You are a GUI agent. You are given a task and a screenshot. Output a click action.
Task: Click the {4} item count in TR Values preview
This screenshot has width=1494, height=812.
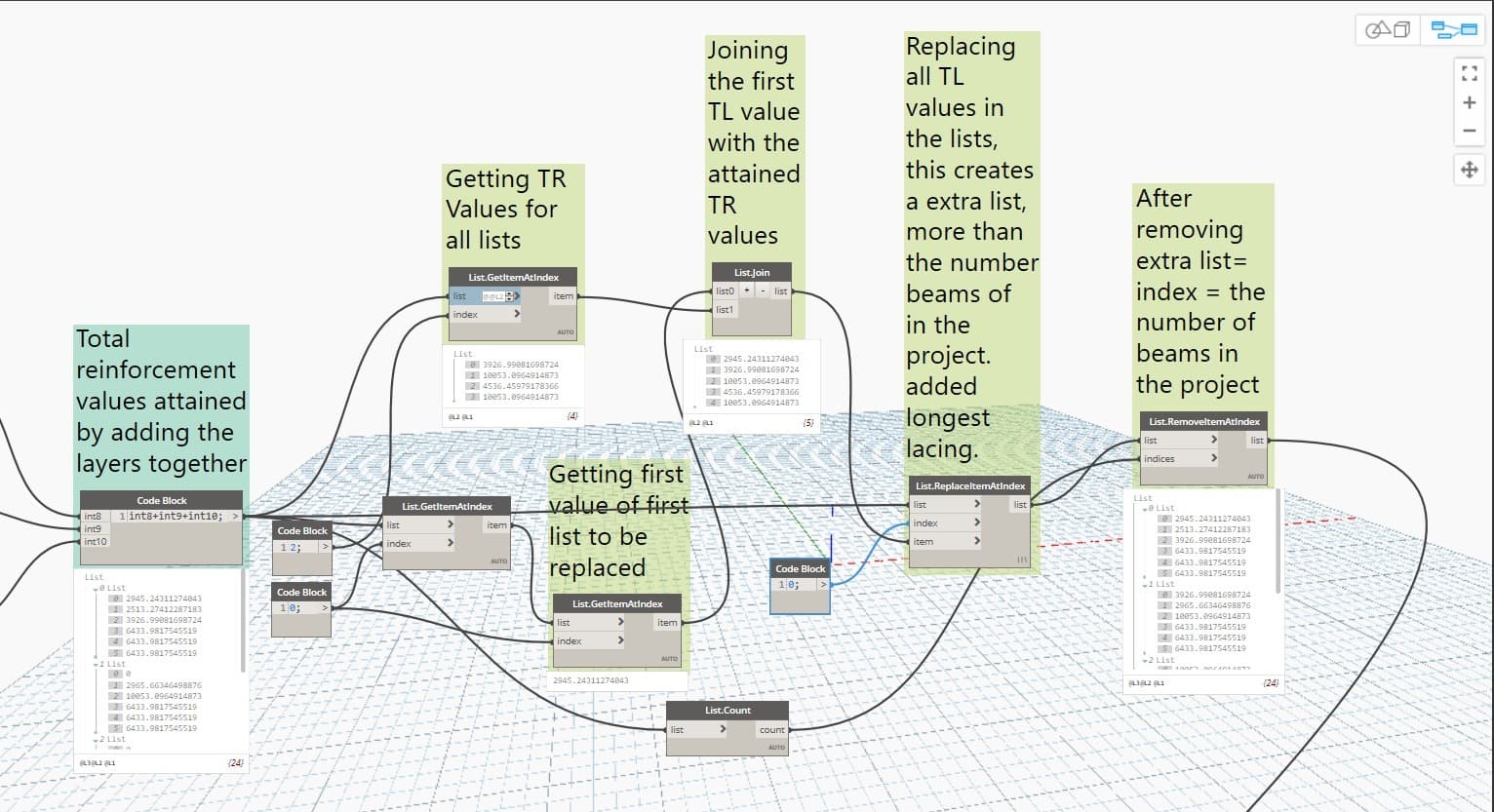point(572,416)
